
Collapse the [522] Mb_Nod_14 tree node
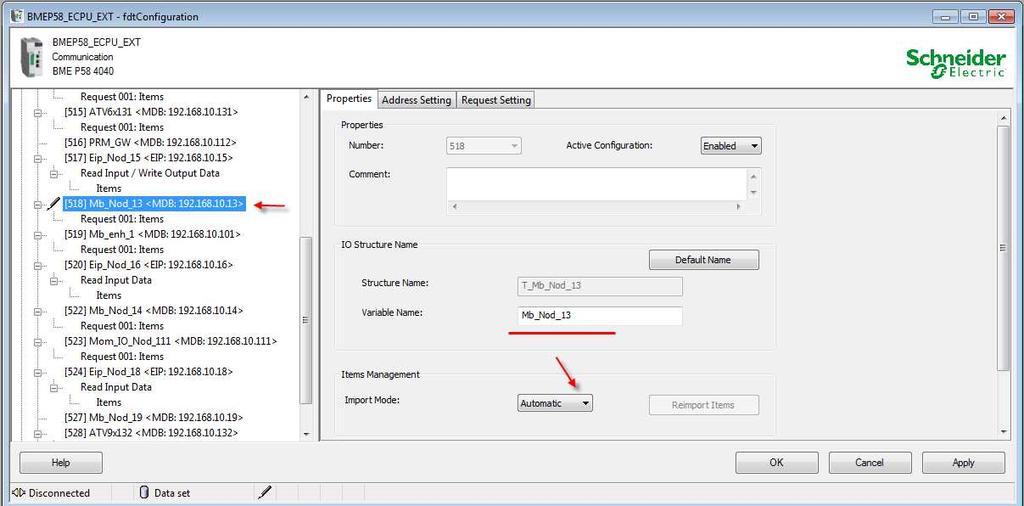(37, 311)
